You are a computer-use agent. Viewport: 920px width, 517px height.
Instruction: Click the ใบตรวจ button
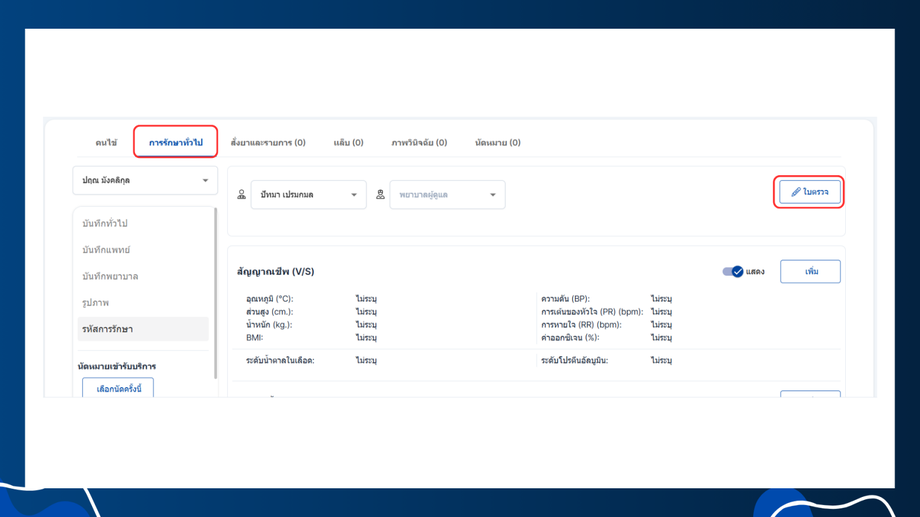click(x=810, y=192)
